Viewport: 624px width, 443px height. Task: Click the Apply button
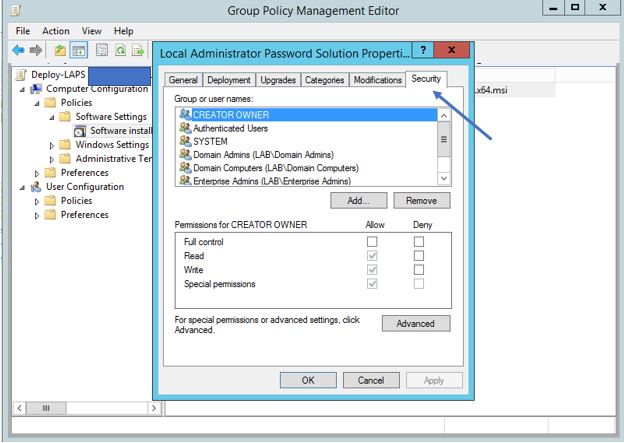pos(434,381)
